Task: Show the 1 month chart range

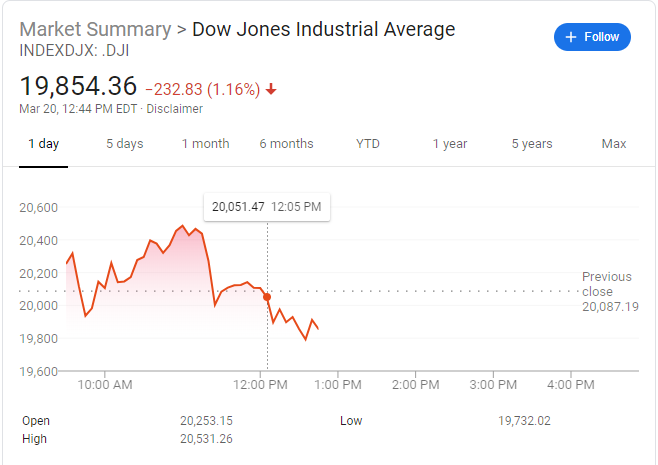Action: pos(205,144)
